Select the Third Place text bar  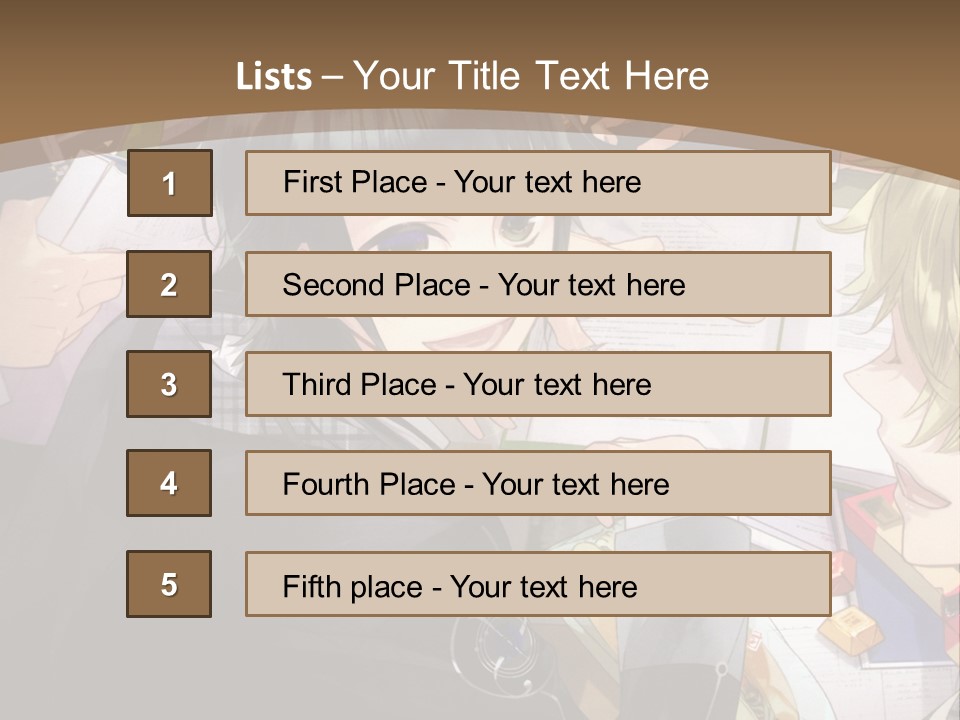(x=538, y=384)
